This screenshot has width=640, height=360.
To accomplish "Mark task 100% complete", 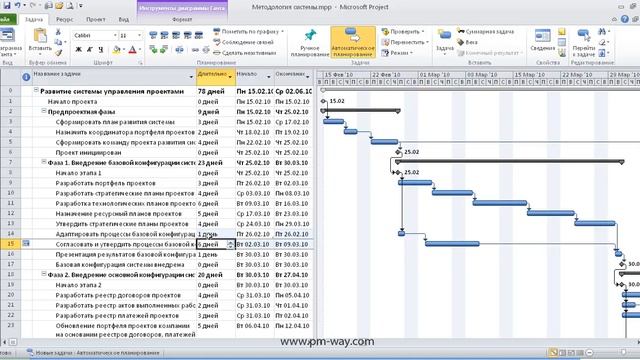I will (199, 36).
